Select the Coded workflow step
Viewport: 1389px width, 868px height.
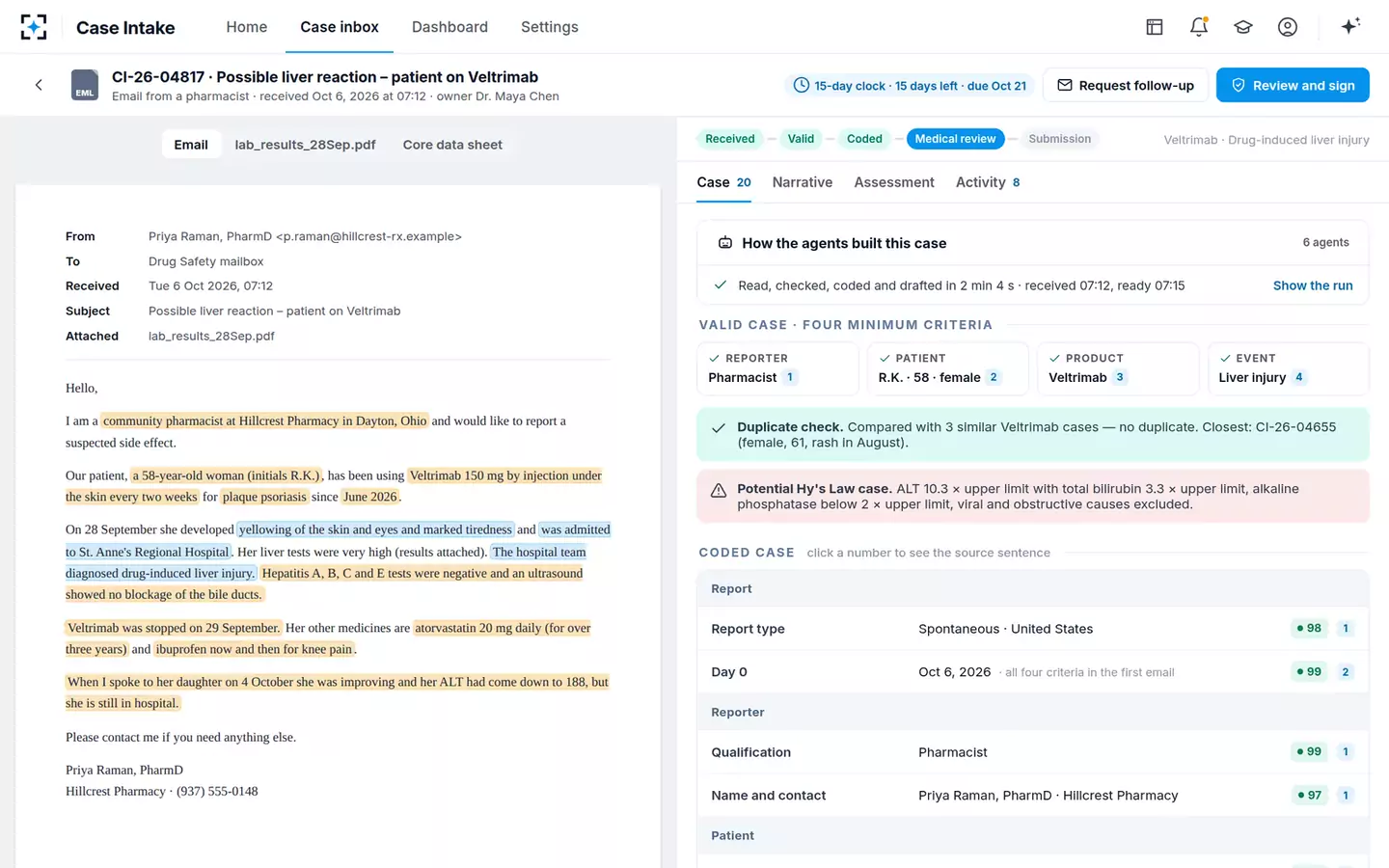[864, 139]
